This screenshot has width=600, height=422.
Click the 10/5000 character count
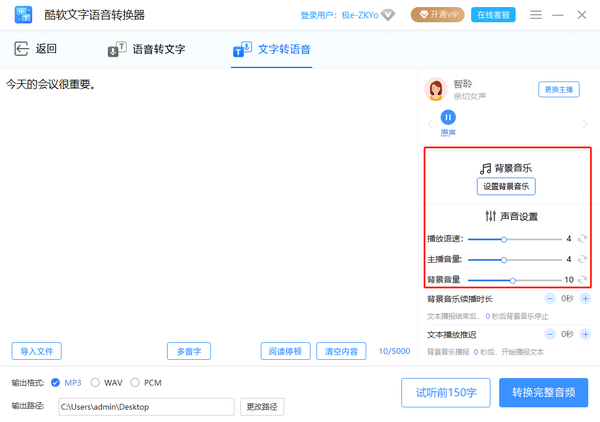pyautogui.click(x=394, y=351)
